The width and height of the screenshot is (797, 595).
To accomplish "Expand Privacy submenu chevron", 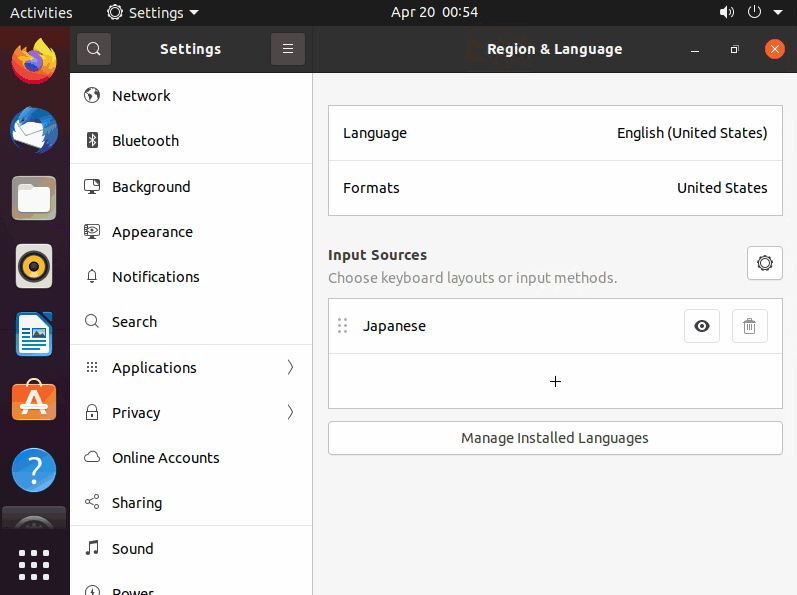I will pyautogui.click(x=290, y=413).
